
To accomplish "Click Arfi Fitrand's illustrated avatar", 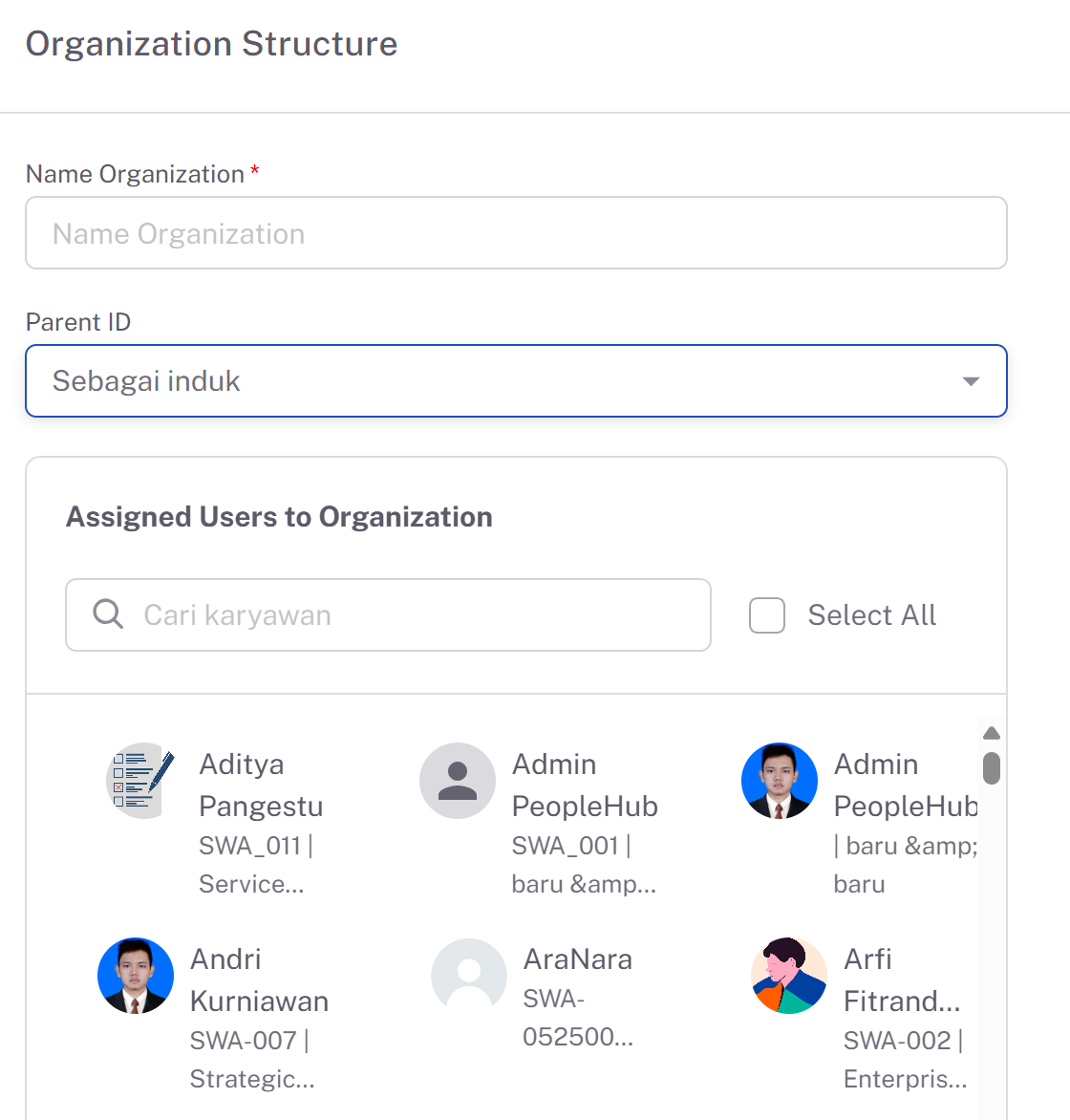I will click(789, 975).
